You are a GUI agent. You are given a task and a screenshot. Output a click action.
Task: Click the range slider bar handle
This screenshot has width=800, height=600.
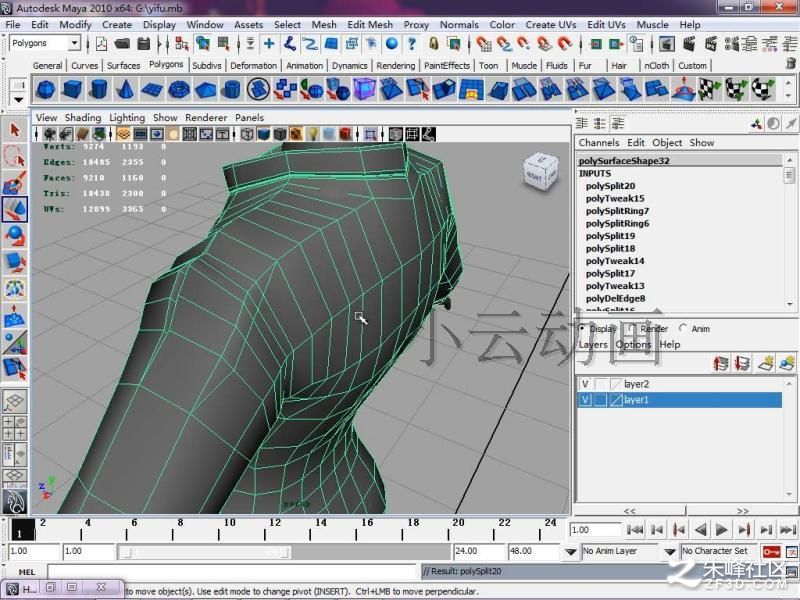click(x=205, y=552)
